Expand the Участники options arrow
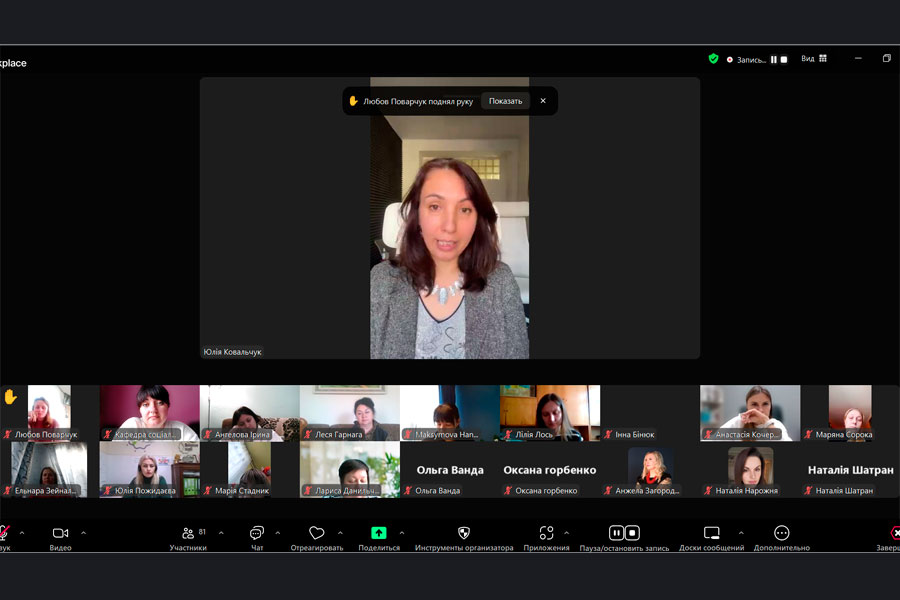900x600 pixels. (x=221, y=533)
